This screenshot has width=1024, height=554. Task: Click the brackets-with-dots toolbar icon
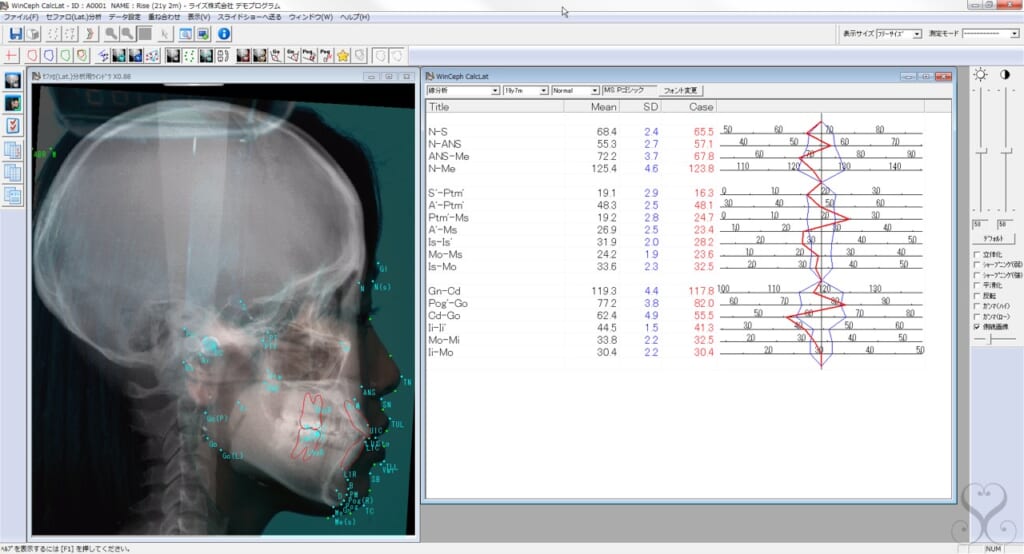pyautogui.click(x=223, y=56)
